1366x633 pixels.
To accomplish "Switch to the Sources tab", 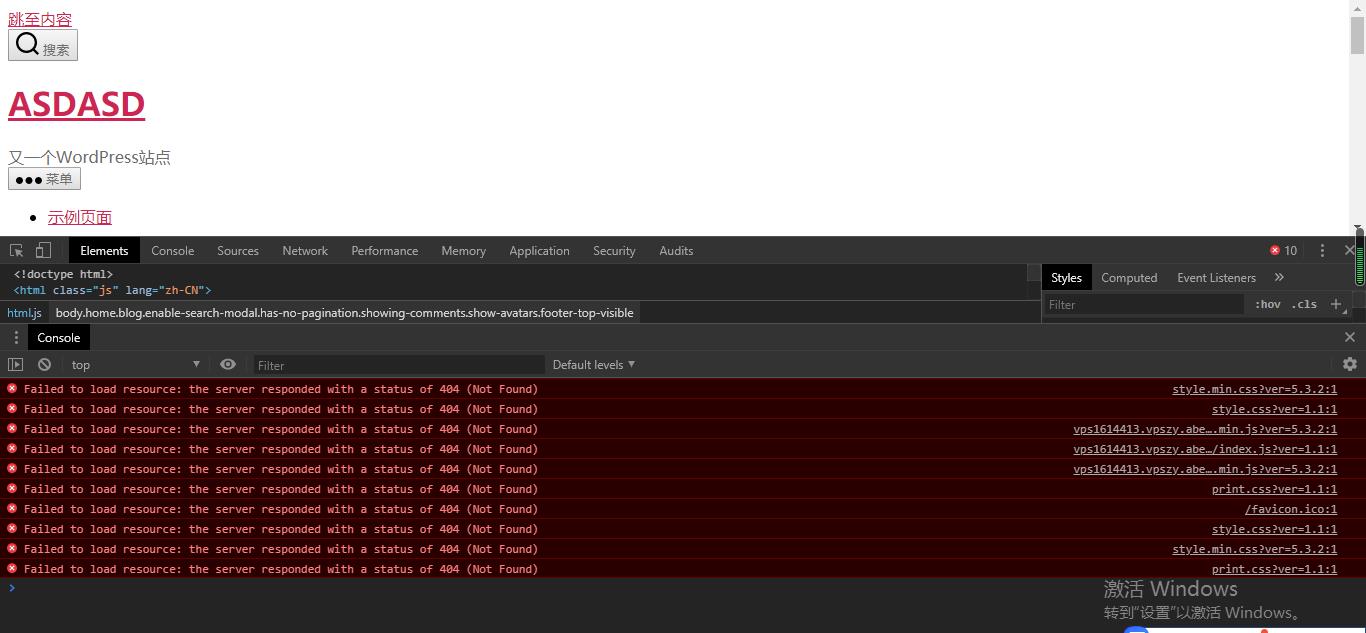I will tap(238, 251).
